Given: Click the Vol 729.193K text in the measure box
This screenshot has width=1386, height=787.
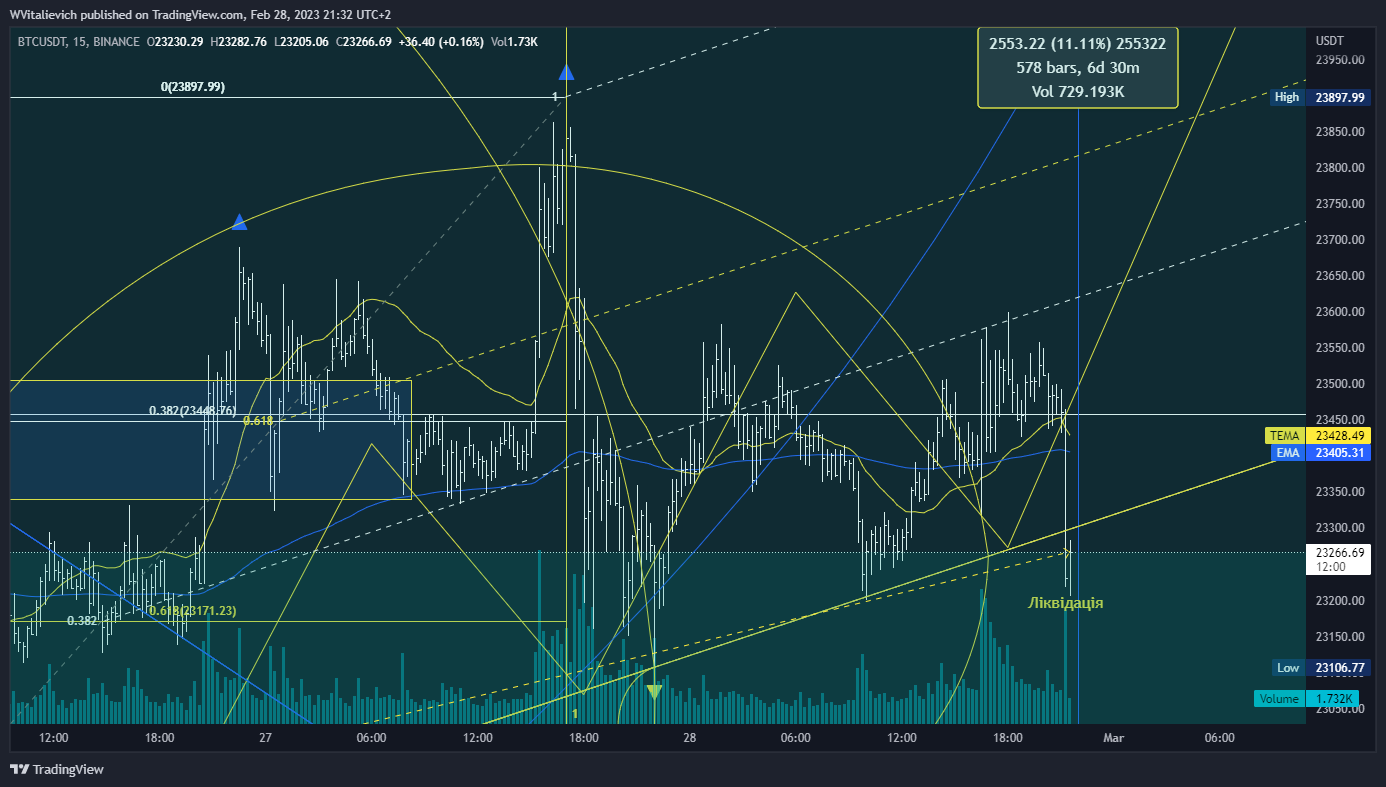Looking at the screenshot, I should tap(1078, 91).
